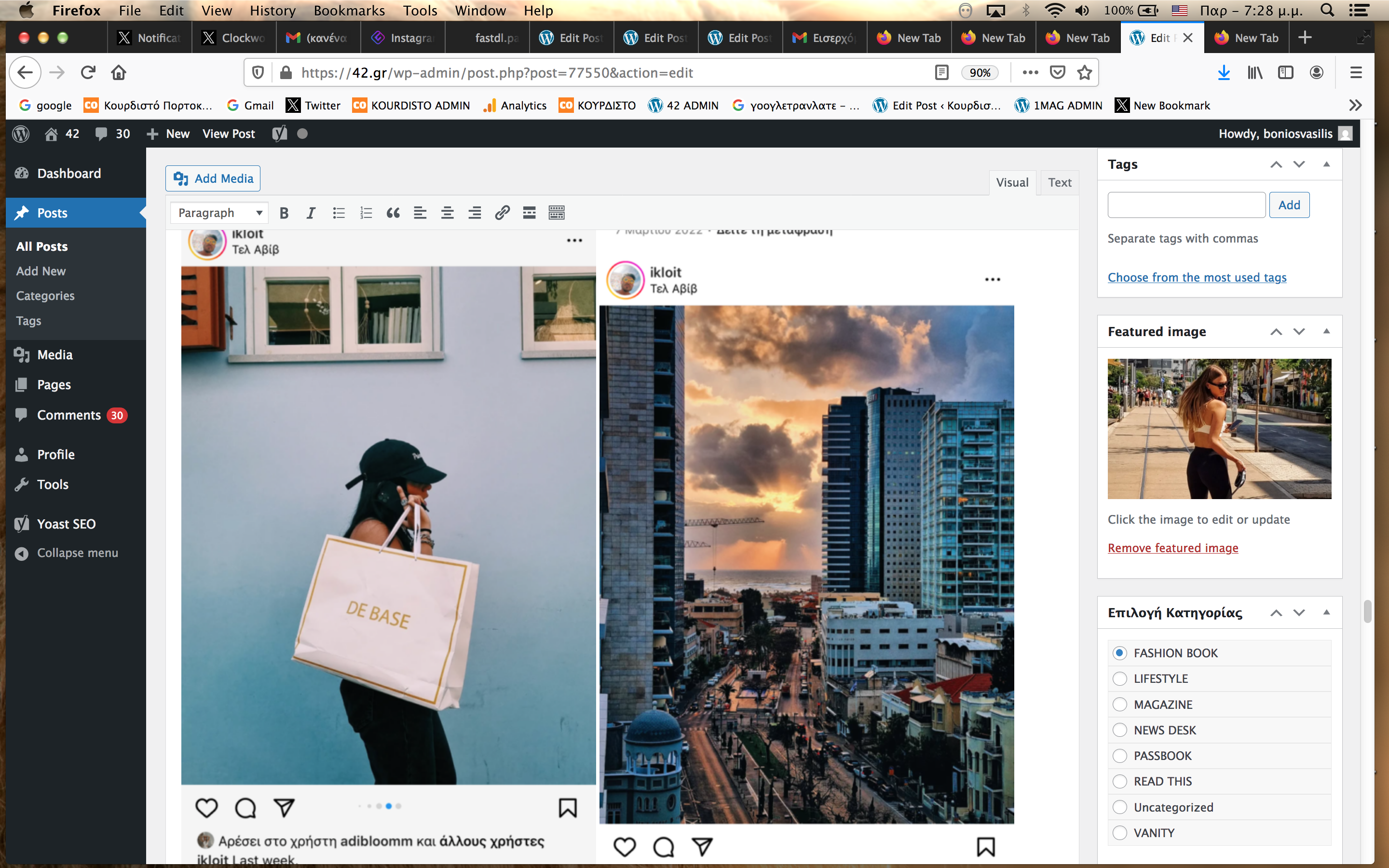Viewport: 1389px width, 868px height.
Task: Switch to the Text editor tab
Action: click(x=1060, y=183)
